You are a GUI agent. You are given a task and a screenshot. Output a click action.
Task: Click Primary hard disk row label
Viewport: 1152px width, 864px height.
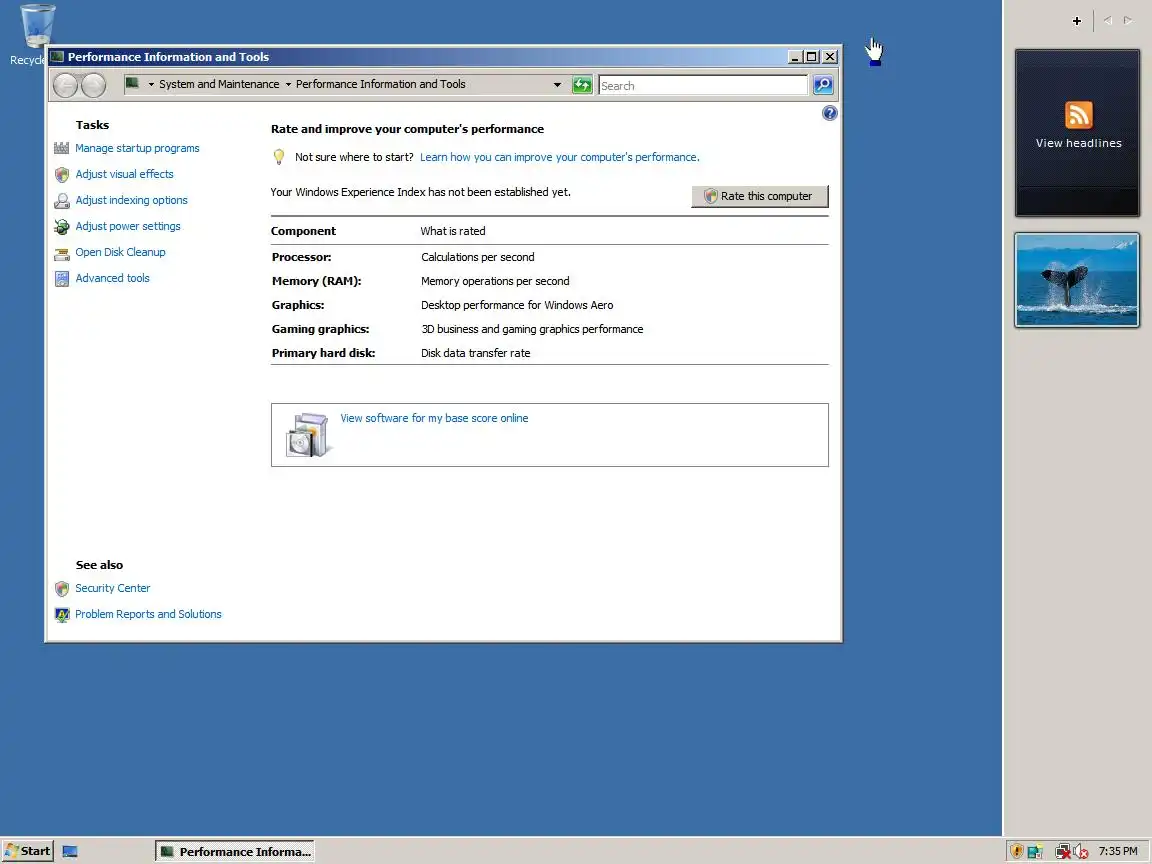[x=323, y=353]
